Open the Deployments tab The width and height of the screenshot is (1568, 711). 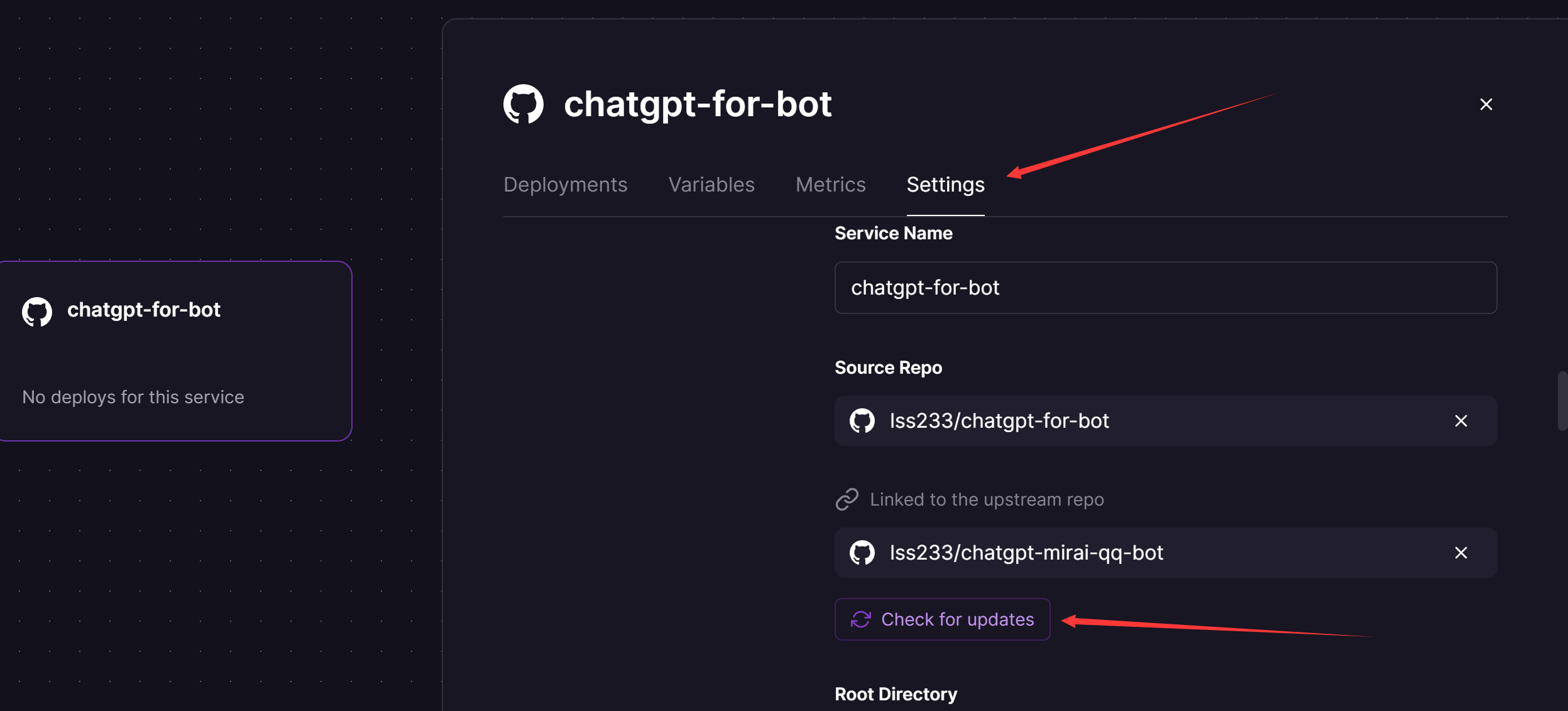pos(565,185)
